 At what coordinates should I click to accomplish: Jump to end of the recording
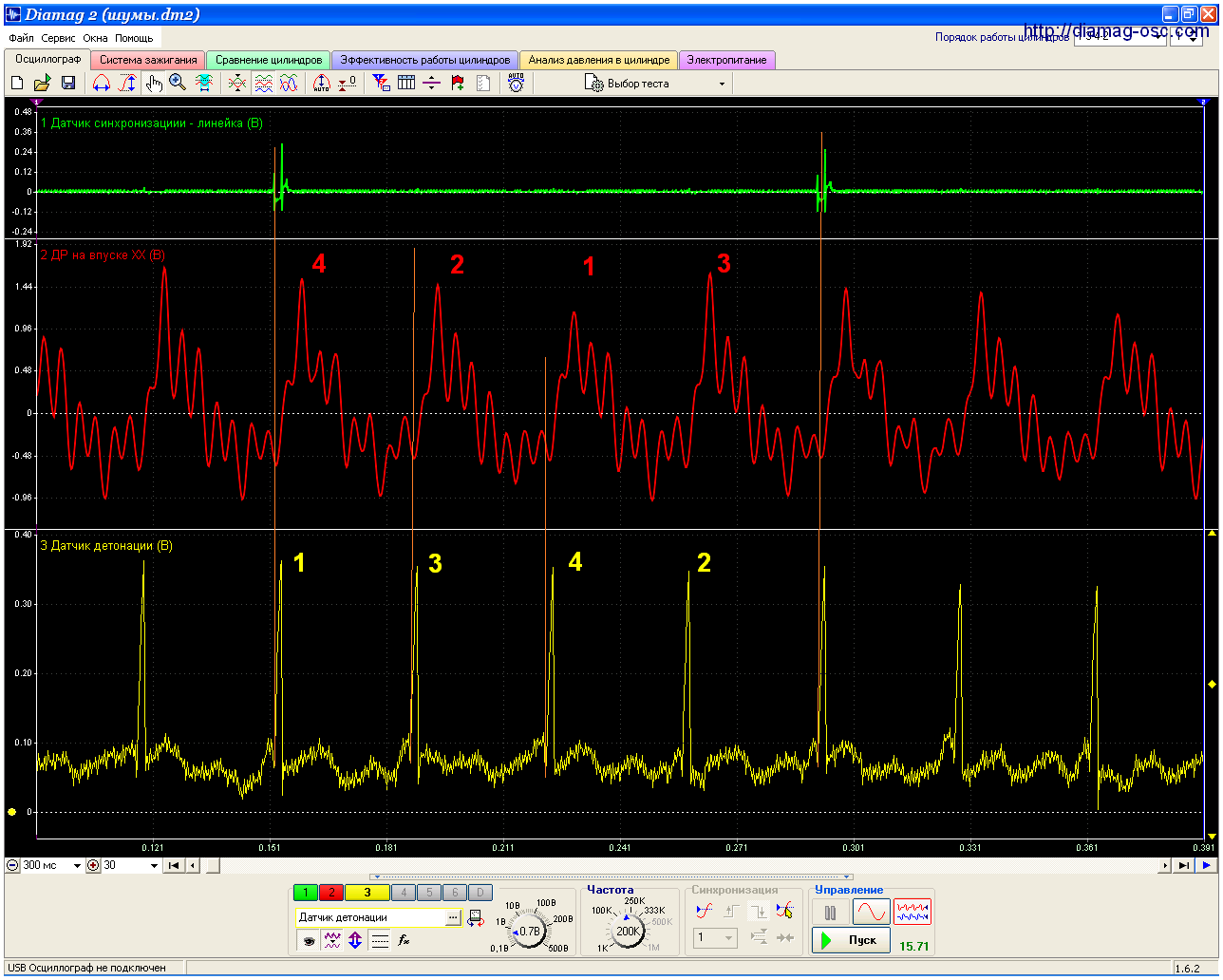1183,866
